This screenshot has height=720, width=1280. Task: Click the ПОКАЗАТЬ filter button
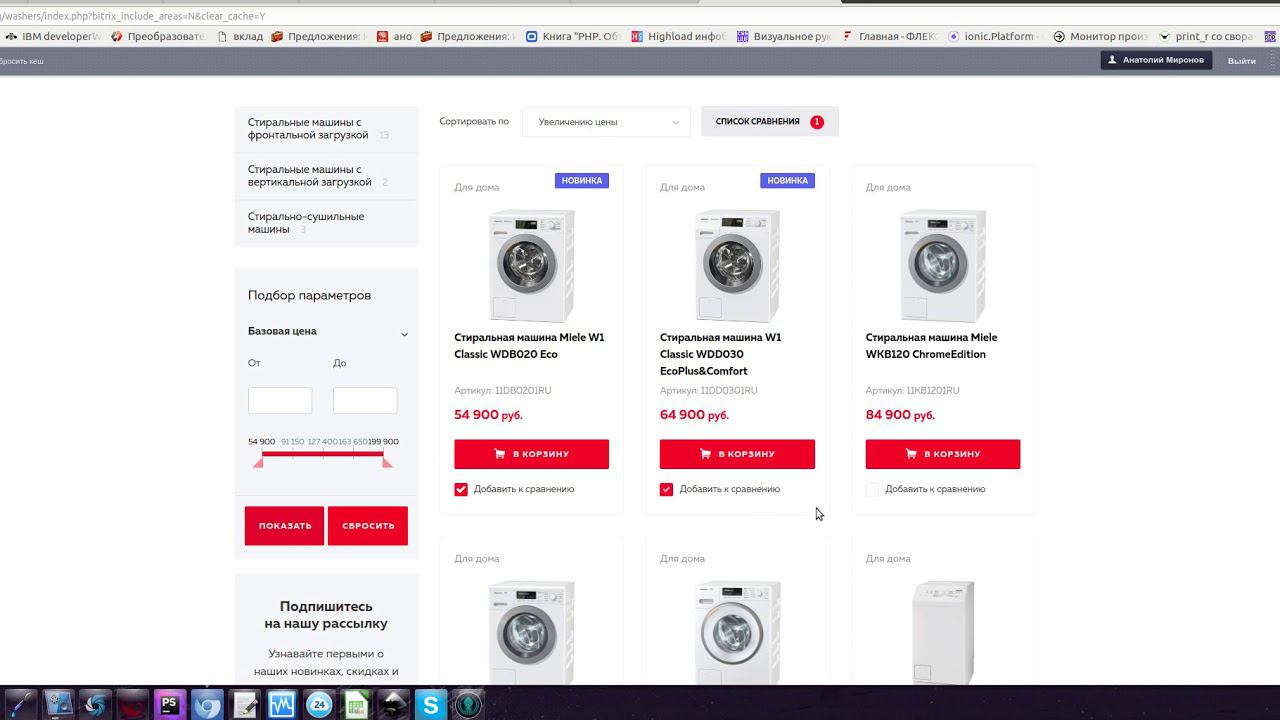point(285,526)
